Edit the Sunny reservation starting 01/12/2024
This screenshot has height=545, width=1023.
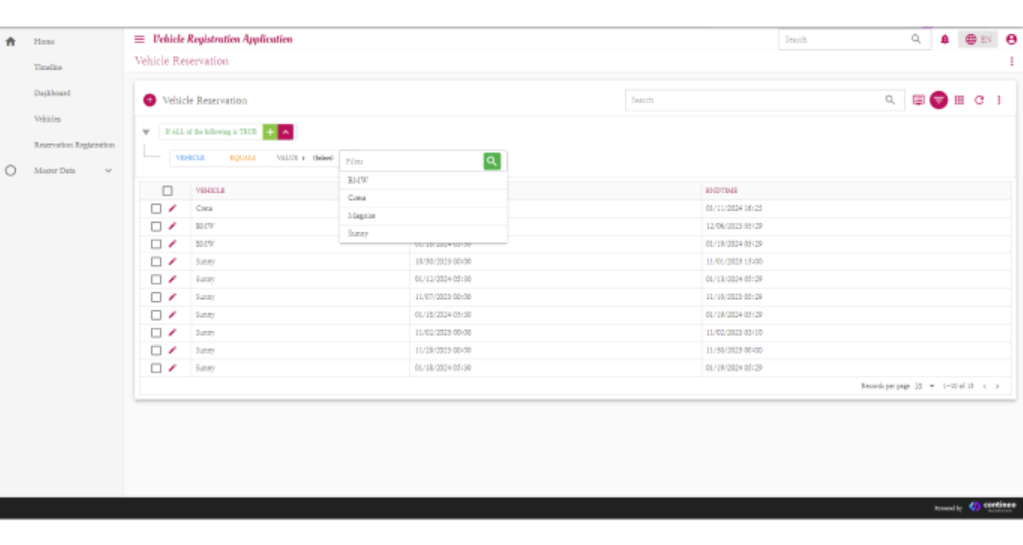[172, 279]
